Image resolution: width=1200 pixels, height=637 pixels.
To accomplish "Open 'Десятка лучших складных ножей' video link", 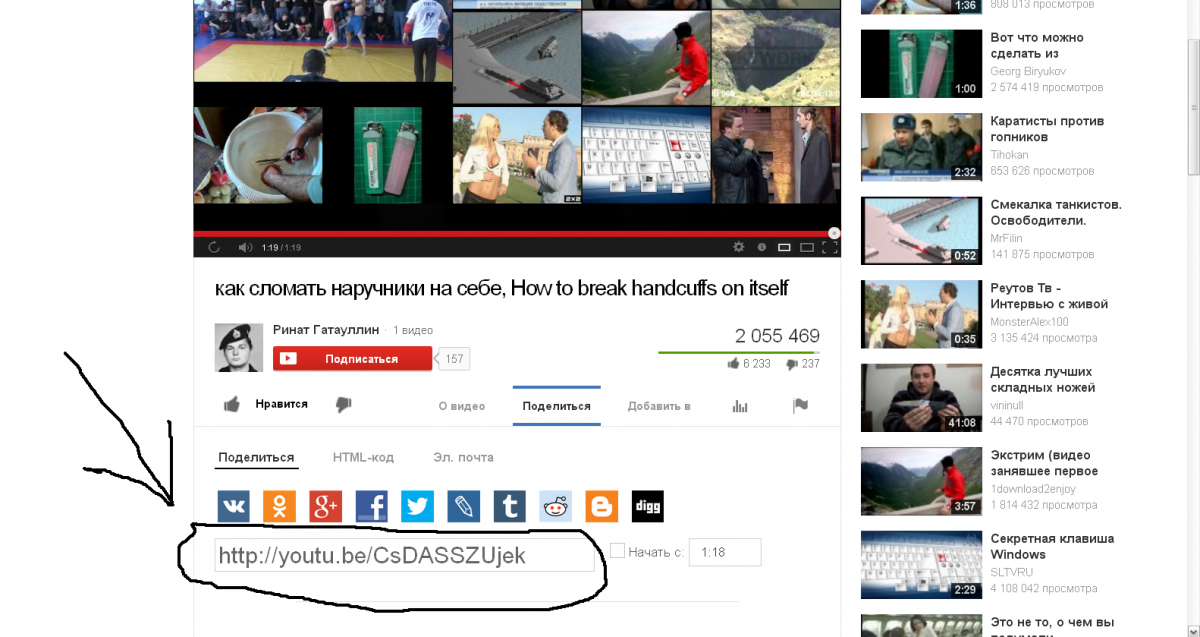I will pos(1043,379).
